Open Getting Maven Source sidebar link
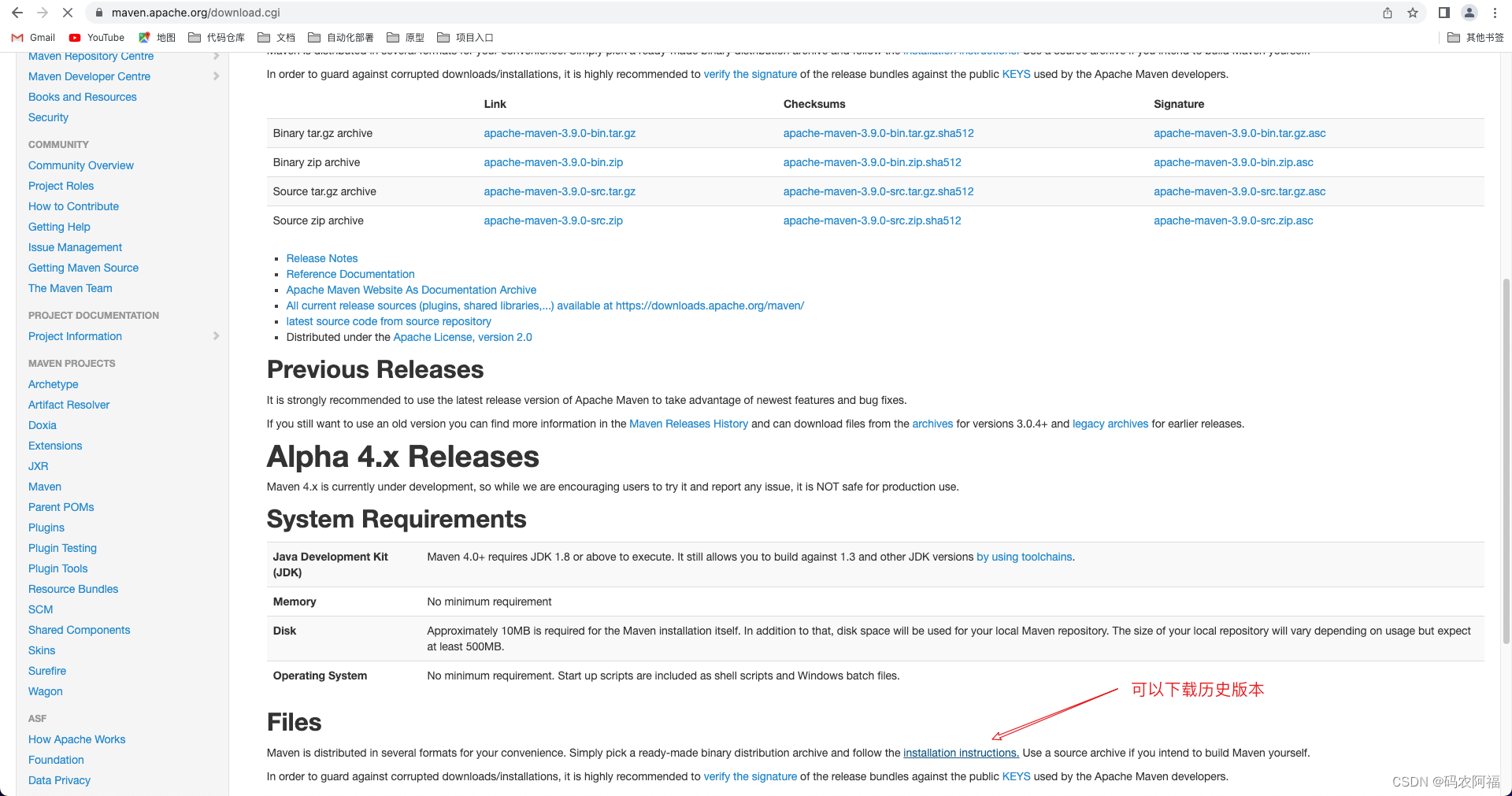Screen dimensions: 1512x796 pos(83,268)
